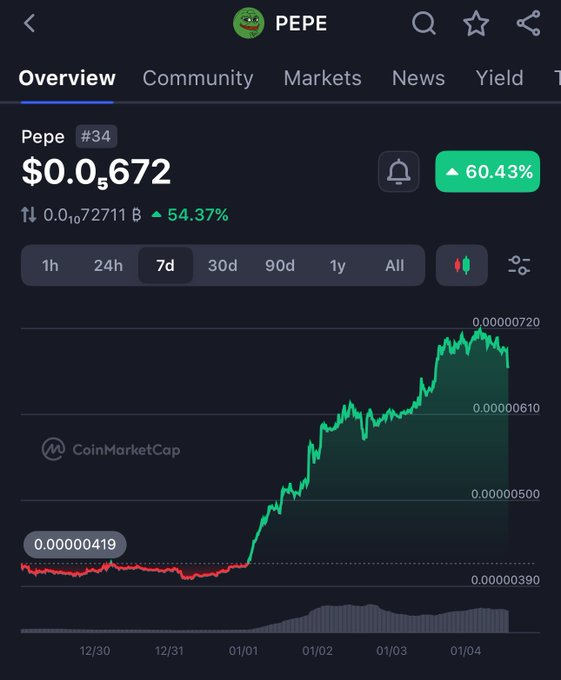Tap the 12/30 date label

click(95, 651)
